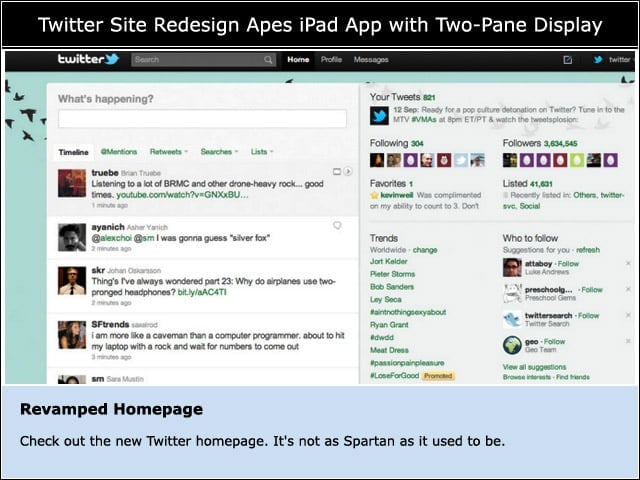
Task: Click Find friends link
Action: (x=573, y=377)
